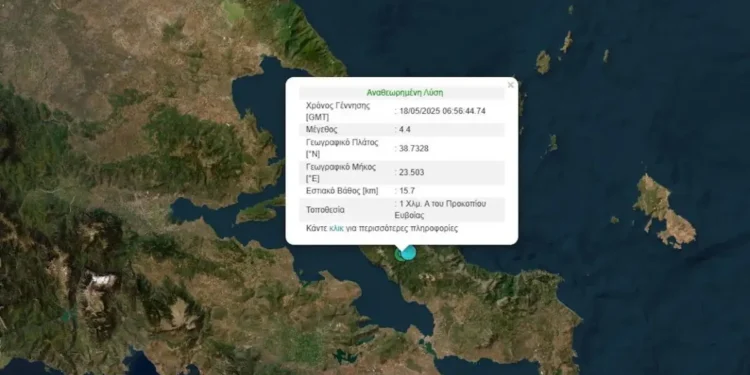This screenshot has height=375, width=750.
Task: Click the magnitude value 4.4
Action: click(405, 130)
